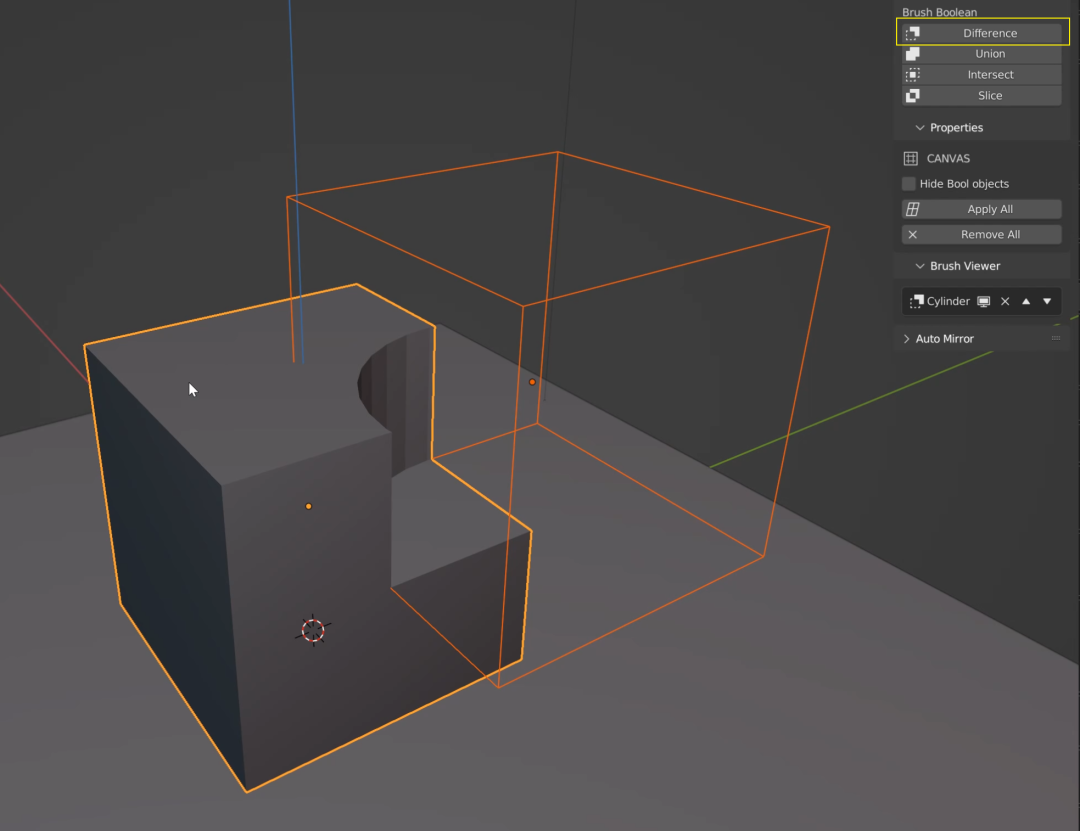Image resolution: width=1080 pixels, height=831 pixels.
Task: Apply the Difference brush boolean
Action: point(982,33)
